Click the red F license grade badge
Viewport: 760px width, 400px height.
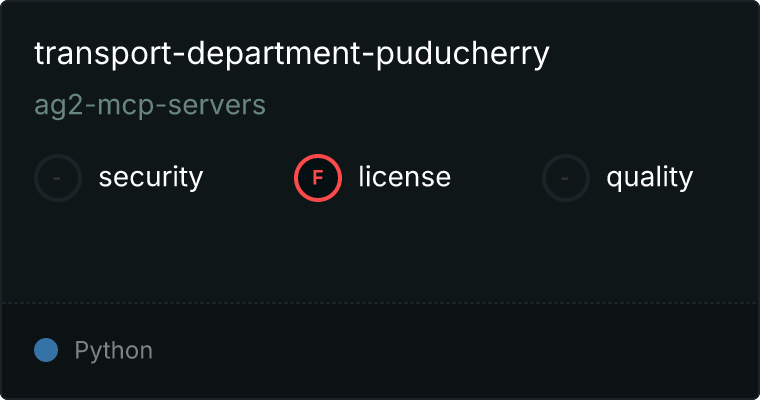click(318, 178)
